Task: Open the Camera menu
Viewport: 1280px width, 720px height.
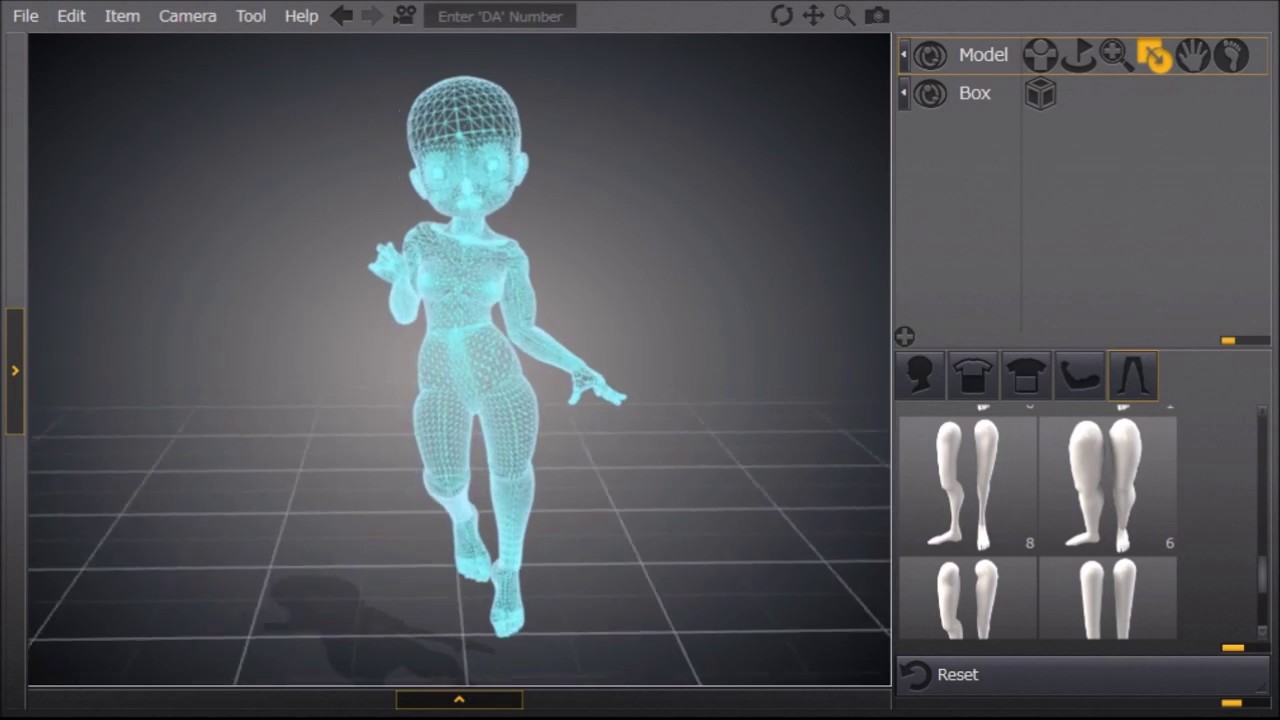Action: [x=187, y=16]
